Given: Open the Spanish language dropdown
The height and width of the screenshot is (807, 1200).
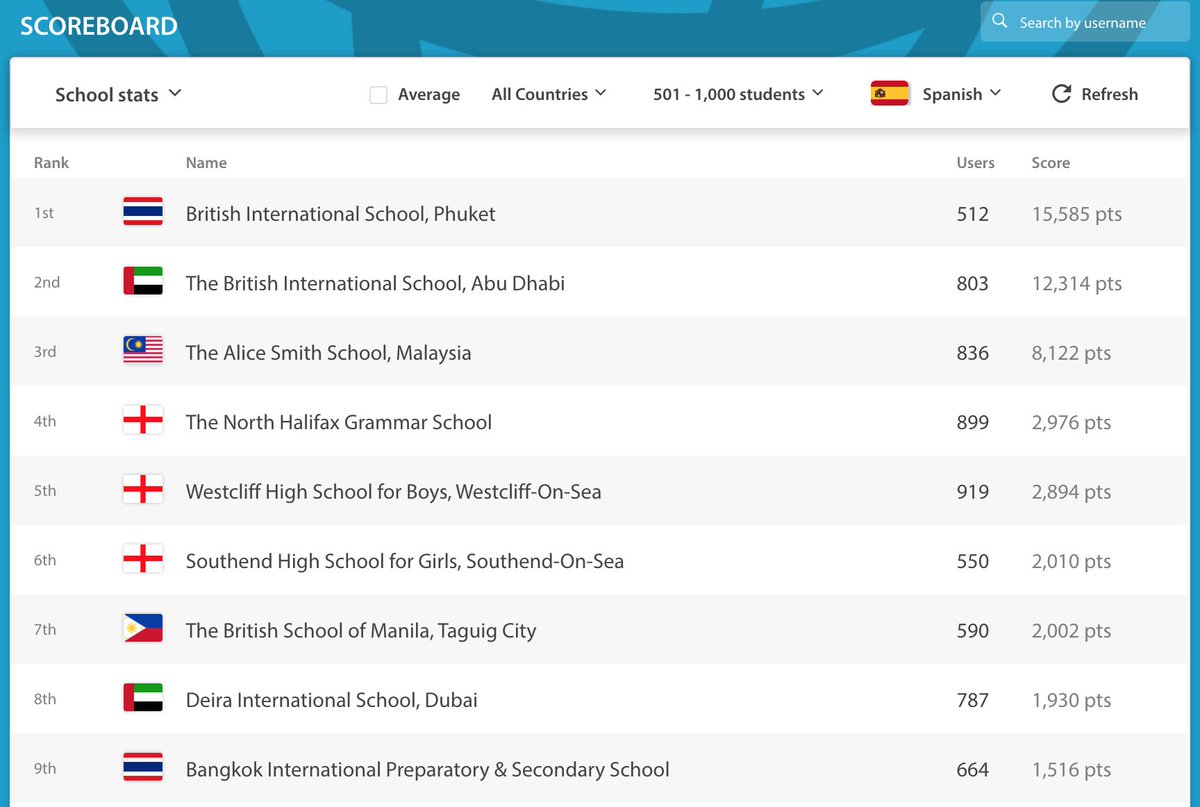Looking at the screenshot, I should tap(961, 94).
